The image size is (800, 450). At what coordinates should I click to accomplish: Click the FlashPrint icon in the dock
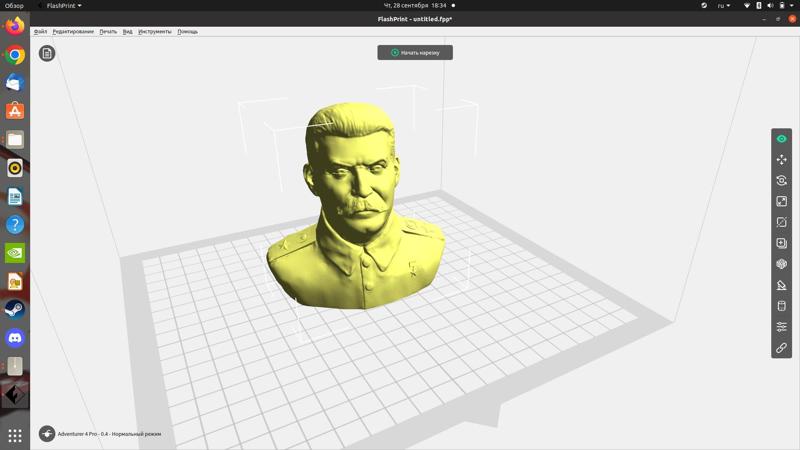[15, 395]
